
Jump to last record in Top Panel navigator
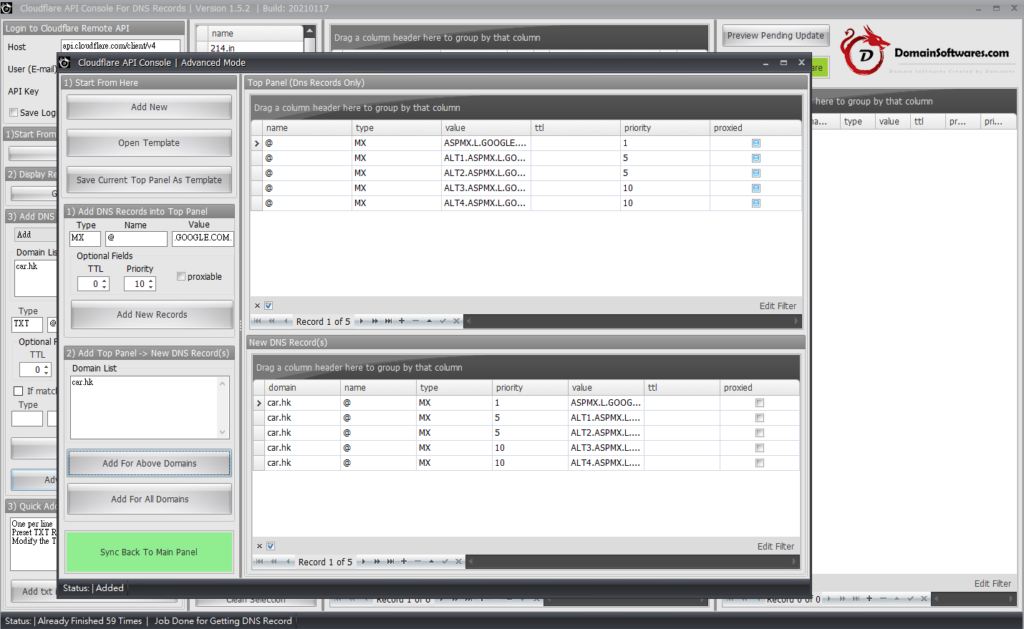tap(388, 321)
